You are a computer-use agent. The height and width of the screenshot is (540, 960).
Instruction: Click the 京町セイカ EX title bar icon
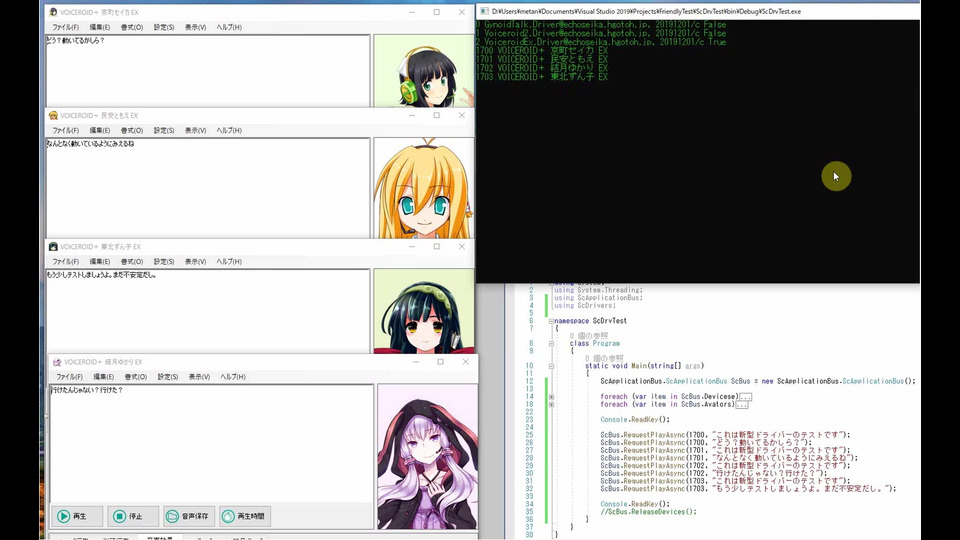tap(53, 12)
